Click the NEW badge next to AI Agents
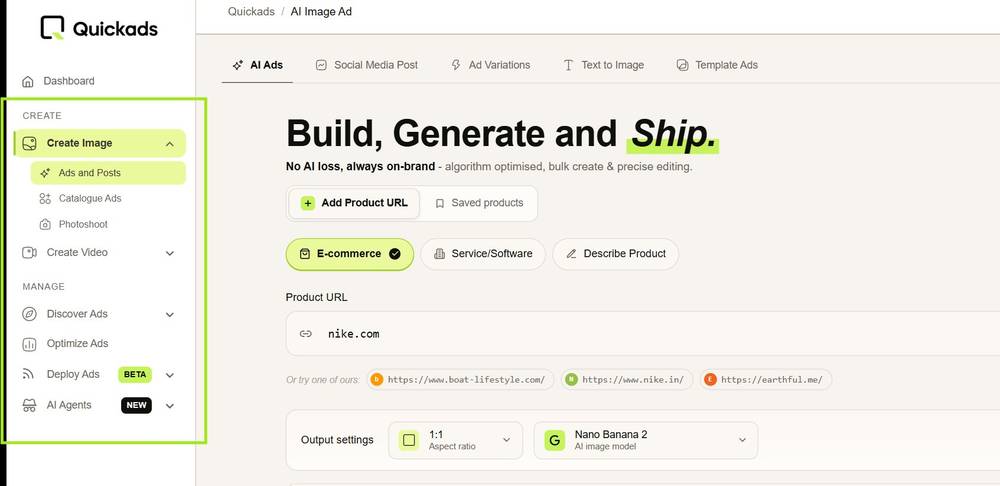The width and height of the screenshot is (1000, 486). (136, 406)
